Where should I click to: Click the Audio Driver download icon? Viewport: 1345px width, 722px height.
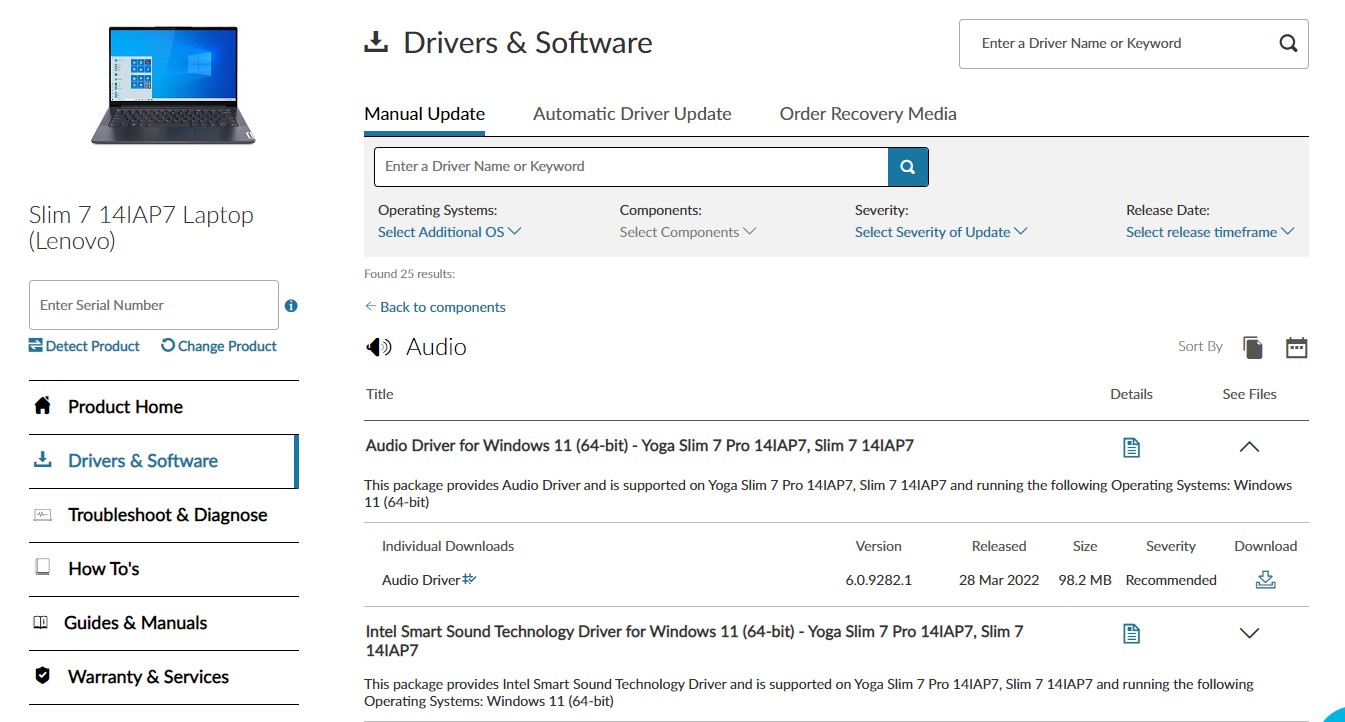[x=1265, y=580]
